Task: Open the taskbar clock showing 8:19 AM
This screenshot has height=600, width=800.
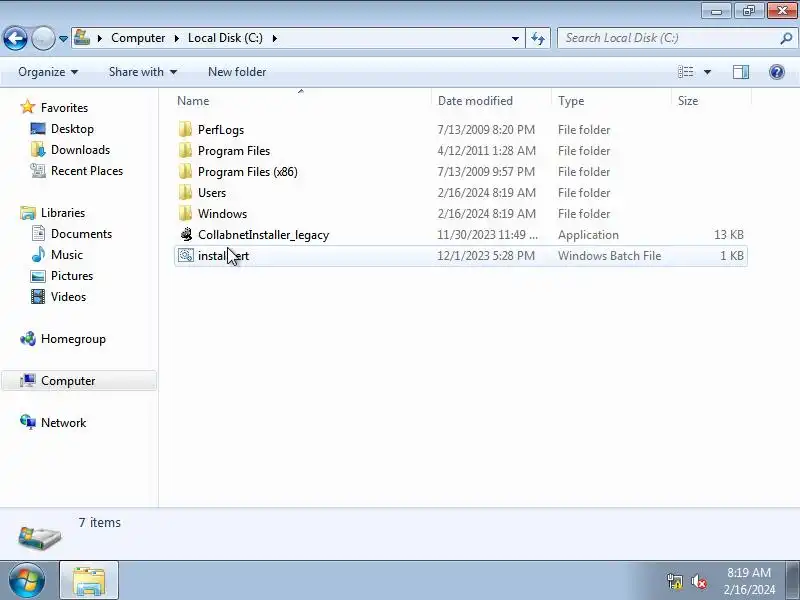Action: (x=749, y=581)
